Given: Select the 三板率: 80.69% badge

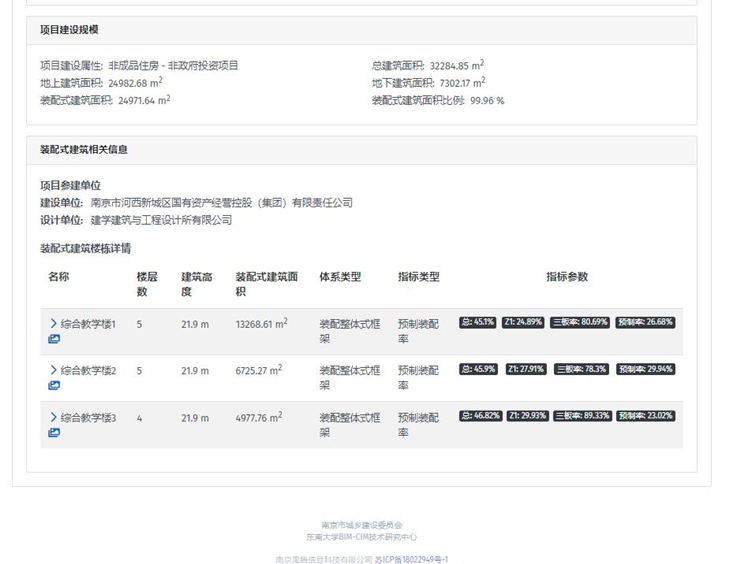Looking at the screenshot, I should coord(581,322).
